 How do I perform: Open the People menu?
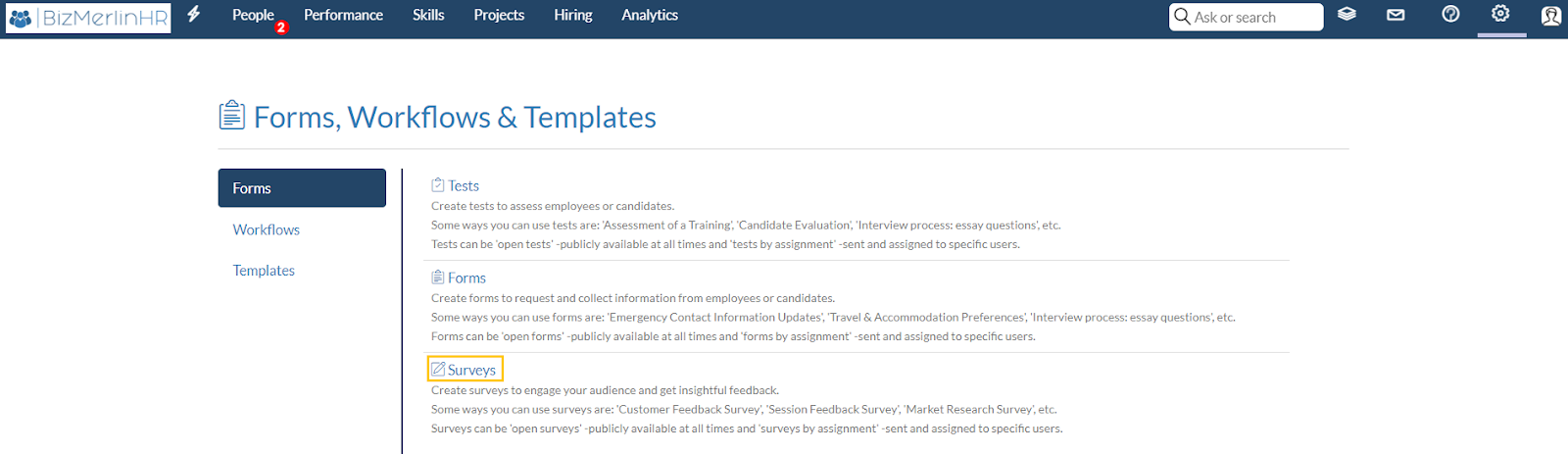click(253, 15)
